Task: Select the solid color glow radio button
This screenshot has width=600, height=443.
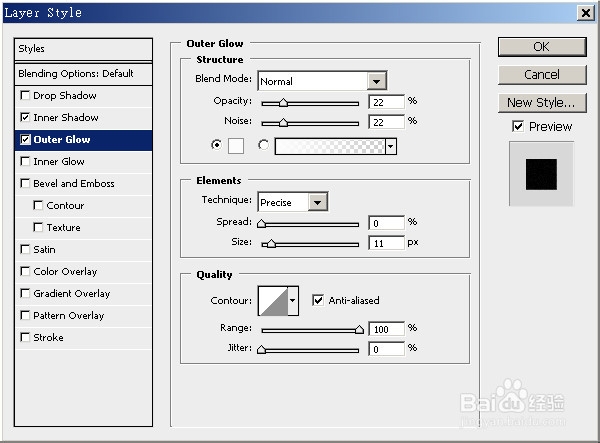Action: pos(217,145)
